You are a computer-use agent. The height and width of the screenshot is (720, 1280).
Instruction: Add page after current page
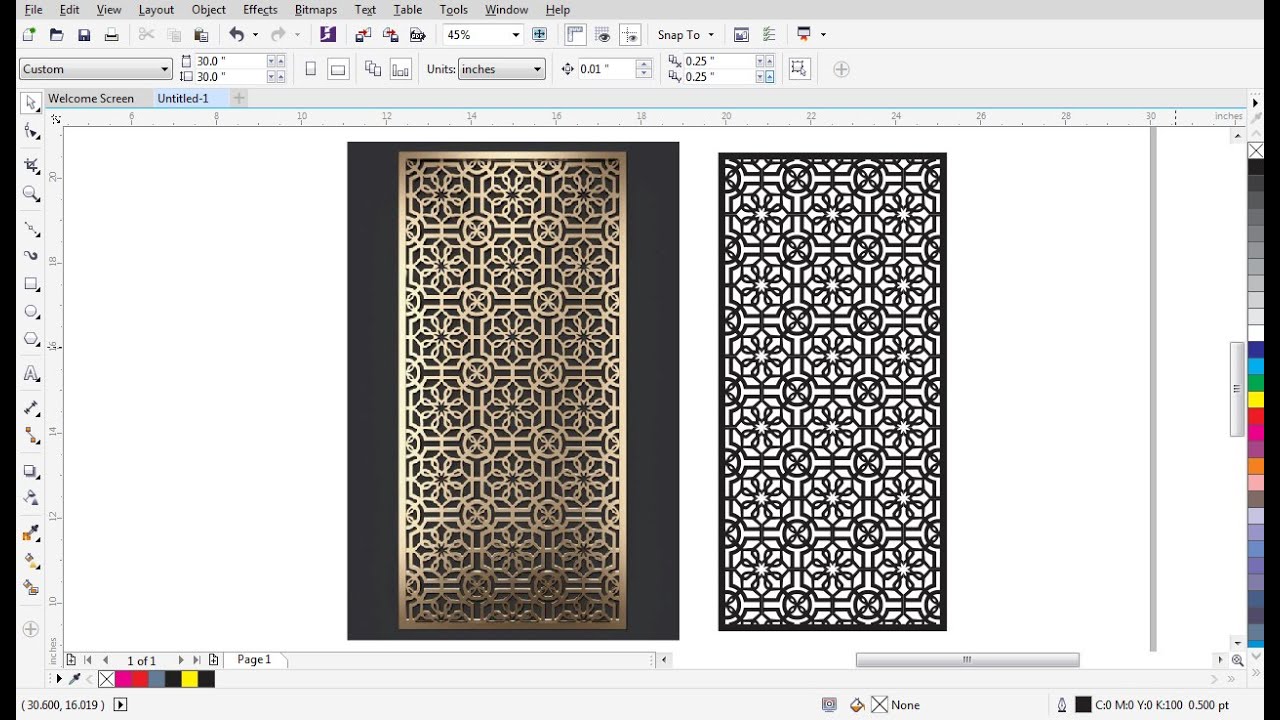[x=213, y=660]
